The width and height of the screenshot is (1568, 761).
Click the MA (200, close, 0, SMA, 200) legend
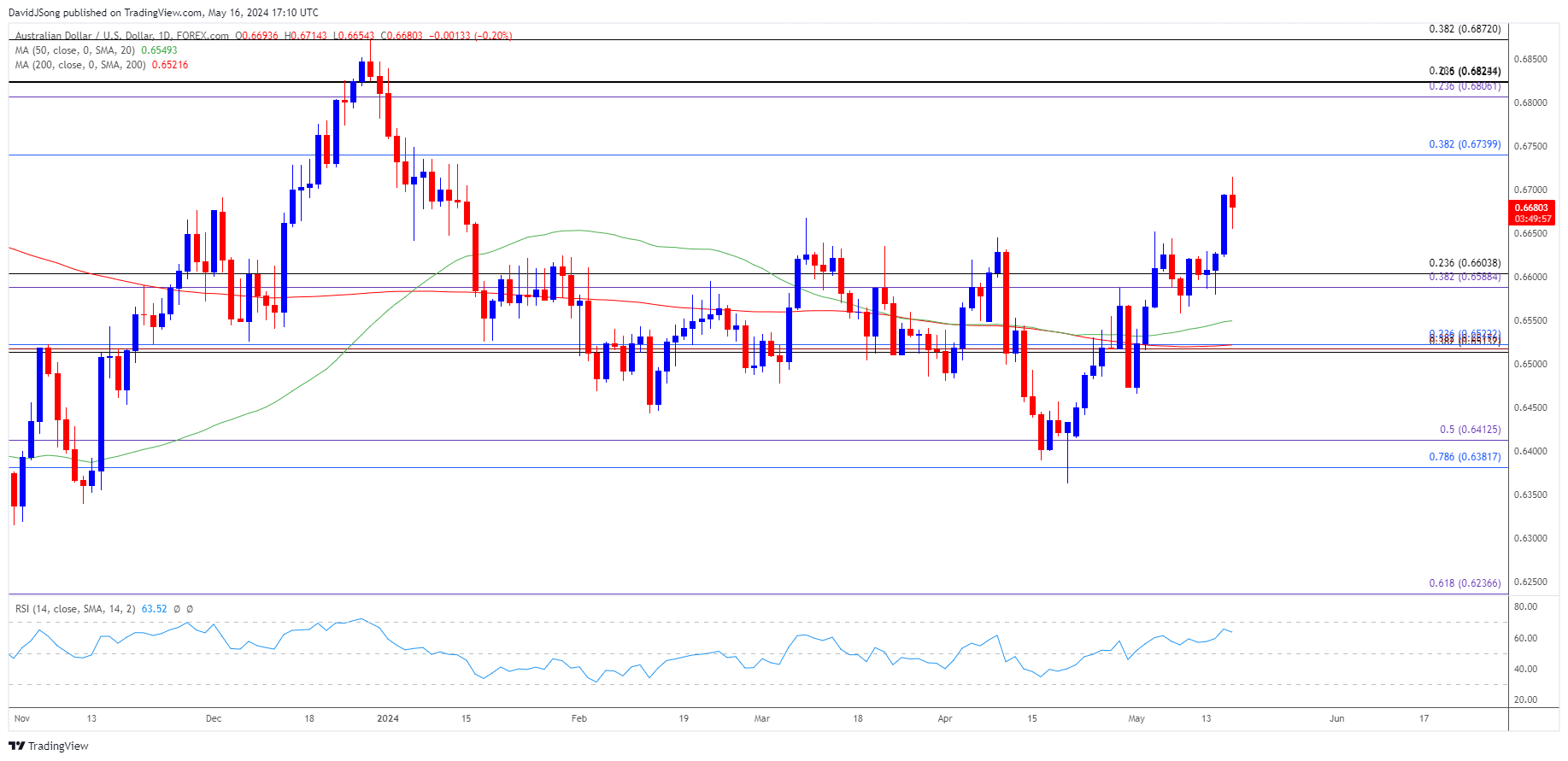(80, 65)
